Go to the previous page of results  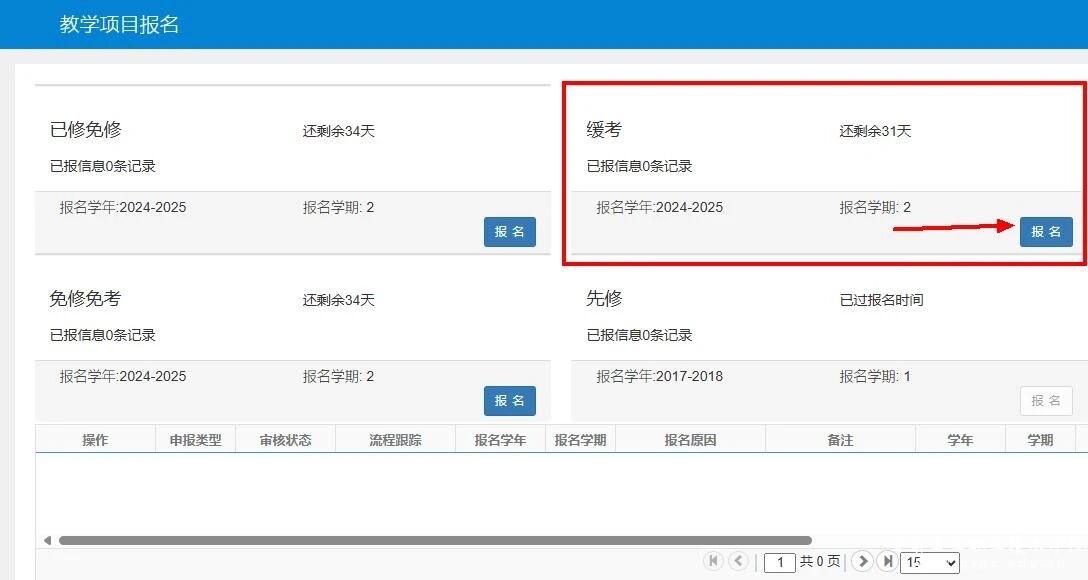pyautogui.click(x=738, y=561)
